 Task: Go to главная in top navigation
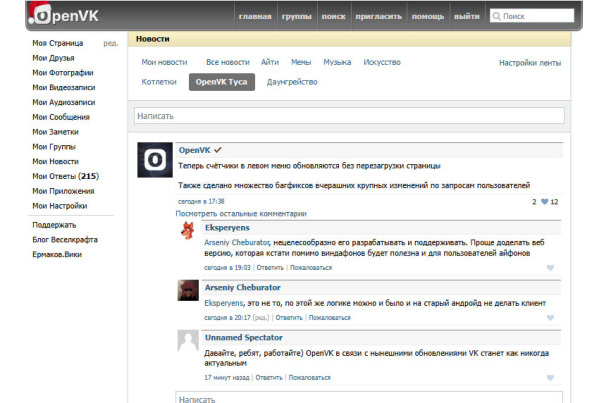[255, 17]
